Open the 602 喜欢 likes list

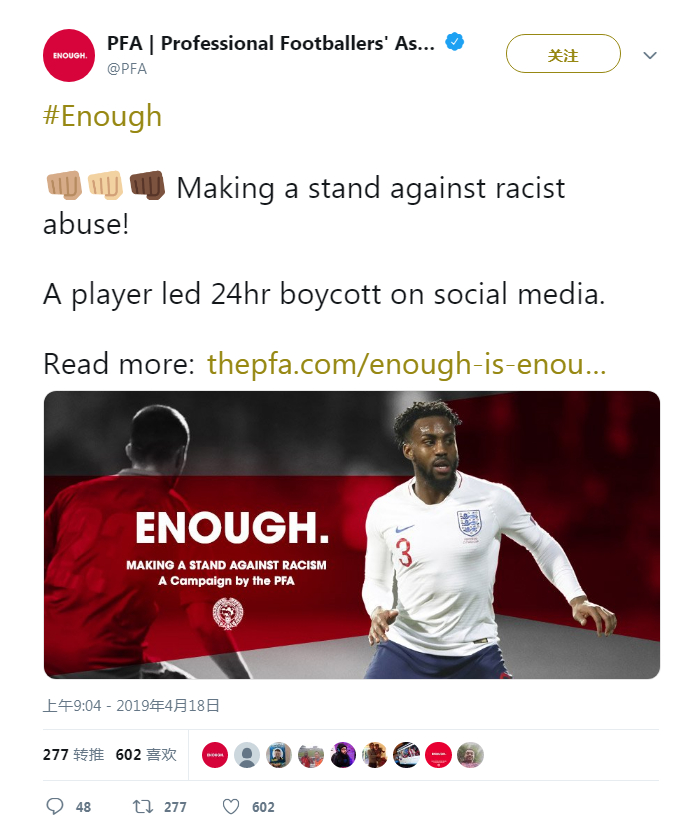(146, 754)
